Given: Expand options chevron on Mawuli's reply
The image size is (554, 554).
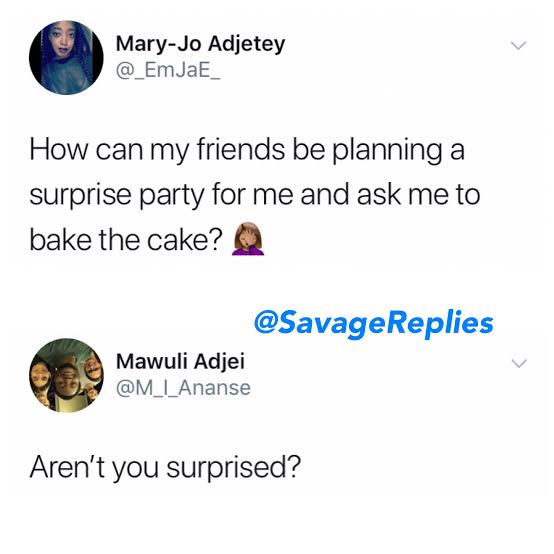Looking at the screenshot, I should [x=519, y=363].
